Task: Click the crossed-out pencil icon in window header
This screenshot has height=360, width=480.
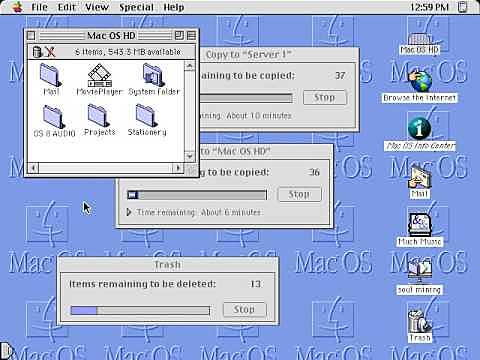Action: point(50,52)
